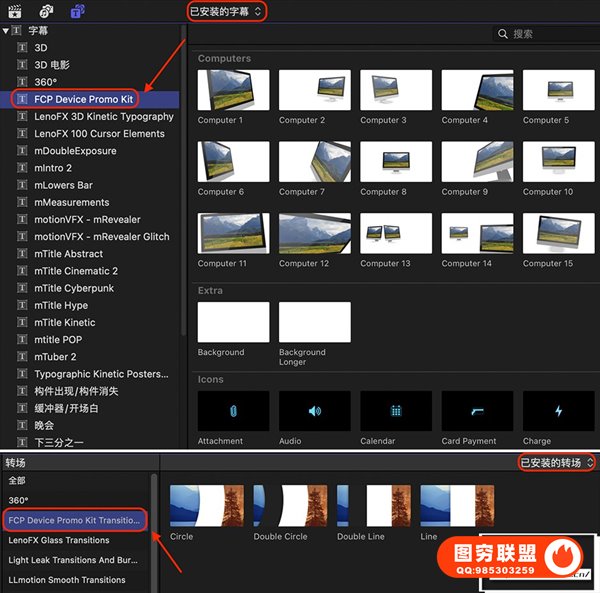Select the Calendar icon preset
600x593 pixels.
pos(395,410)
